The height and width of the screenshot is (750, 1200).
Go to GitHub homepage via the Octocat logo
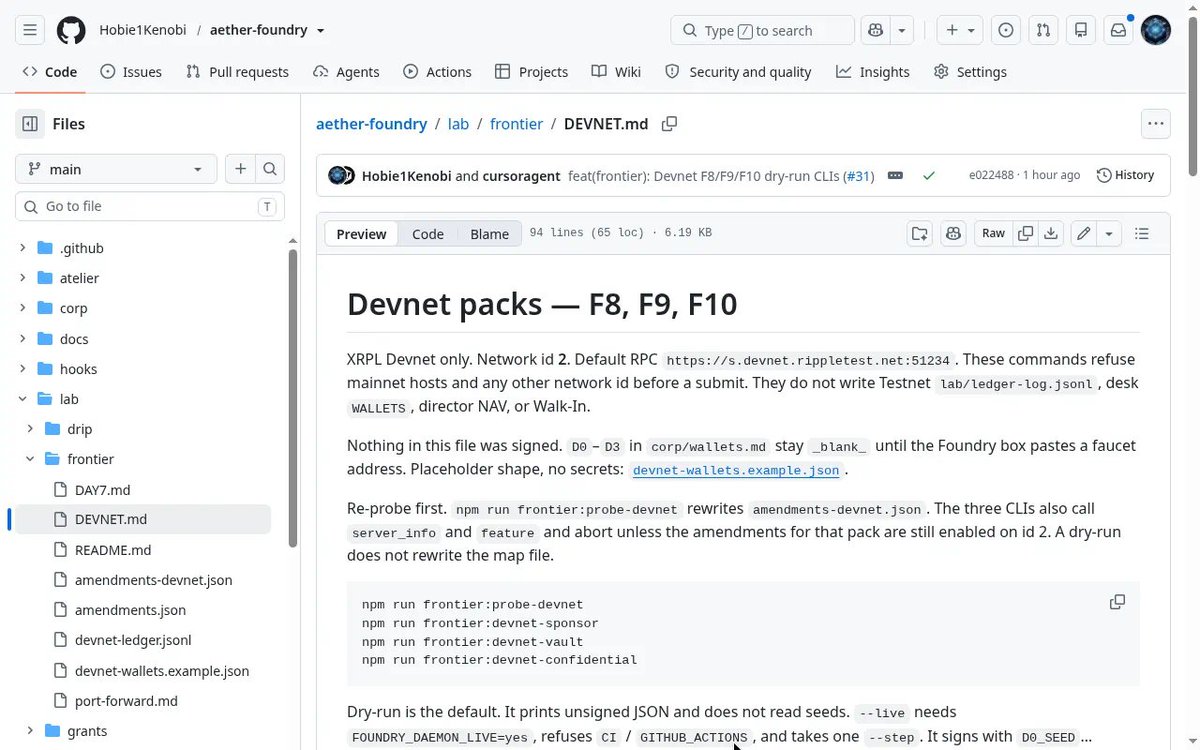click(x=71, y=30)
